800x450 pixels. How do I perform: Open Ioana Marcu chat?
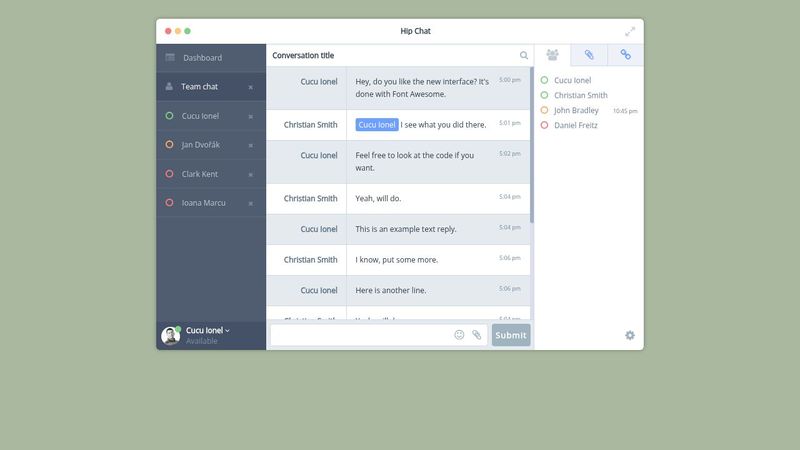211,203
